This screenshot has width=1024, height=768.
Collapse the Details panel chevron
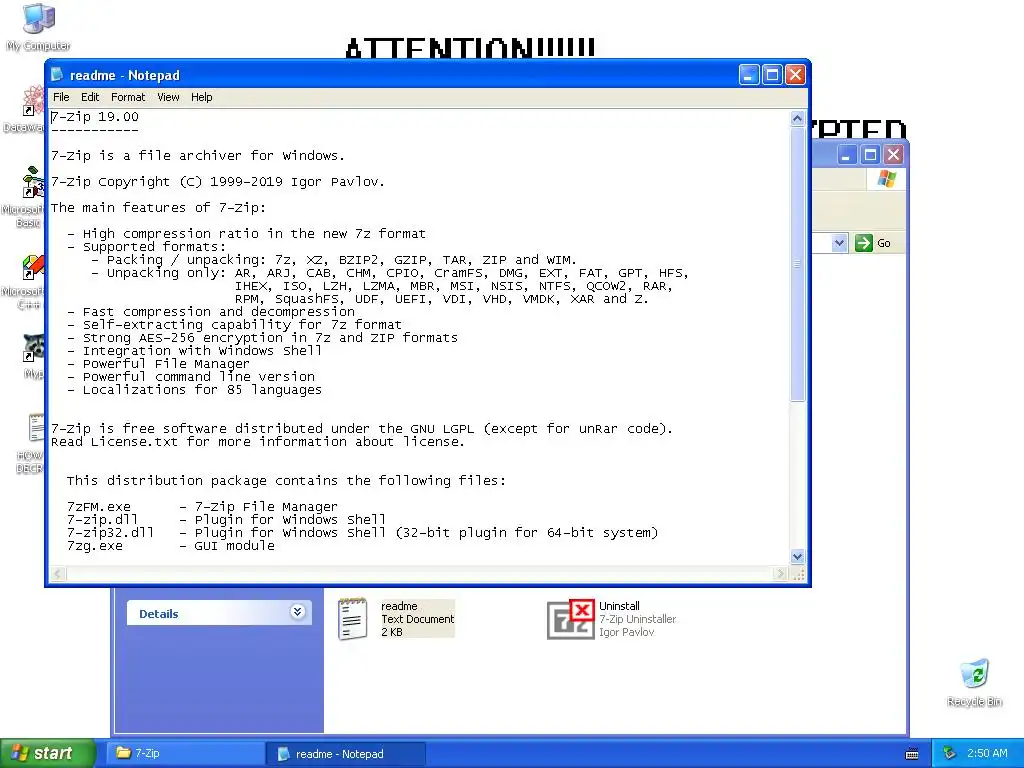pos(297,612)
